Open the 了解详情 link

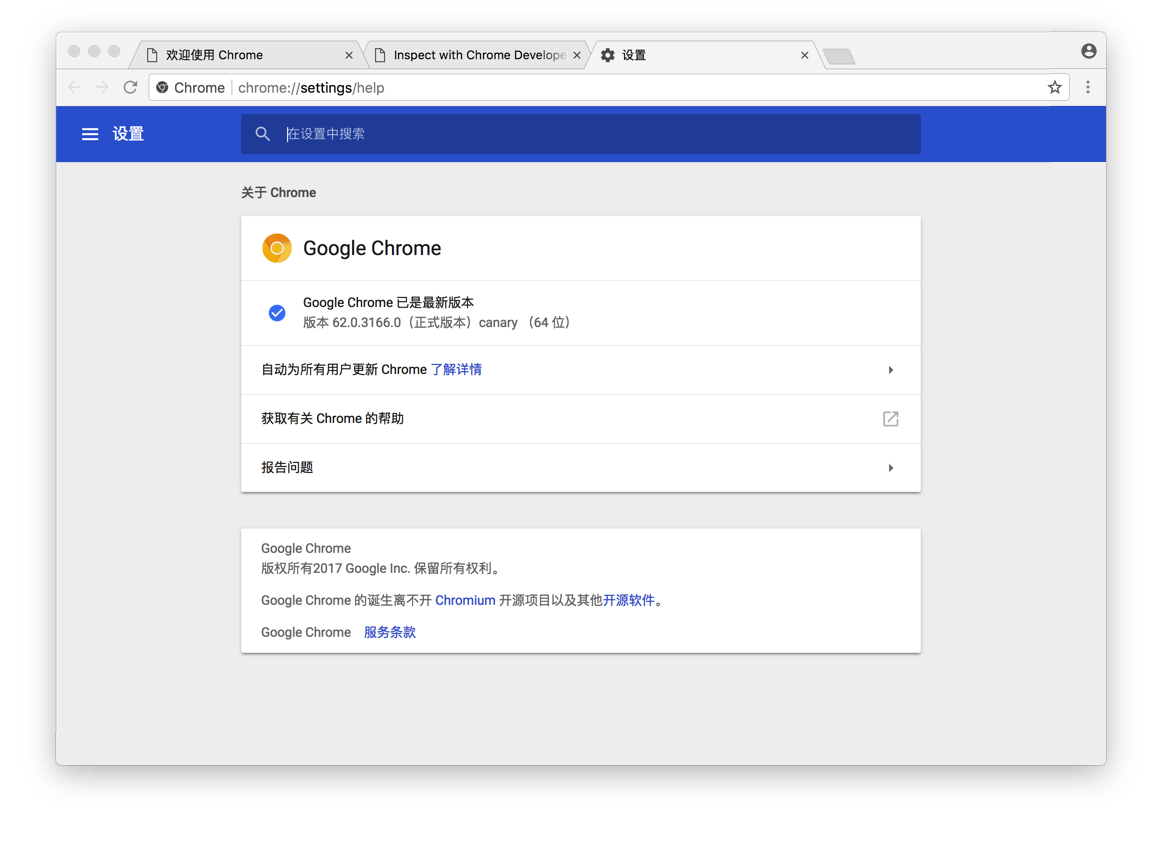[x=456, y=370]
